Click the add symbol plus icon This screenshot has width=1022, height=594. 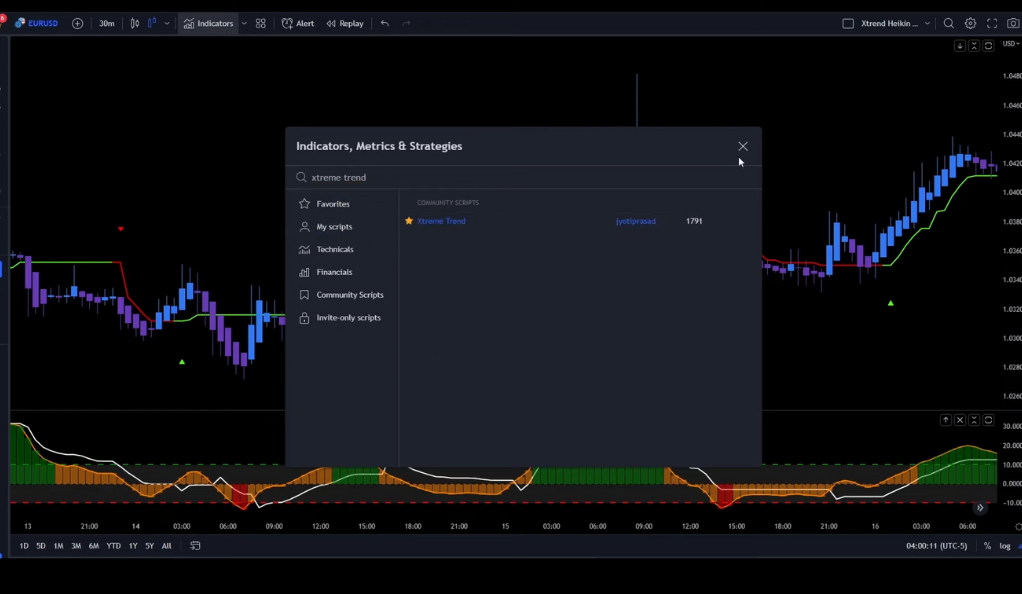pos(78,23)
